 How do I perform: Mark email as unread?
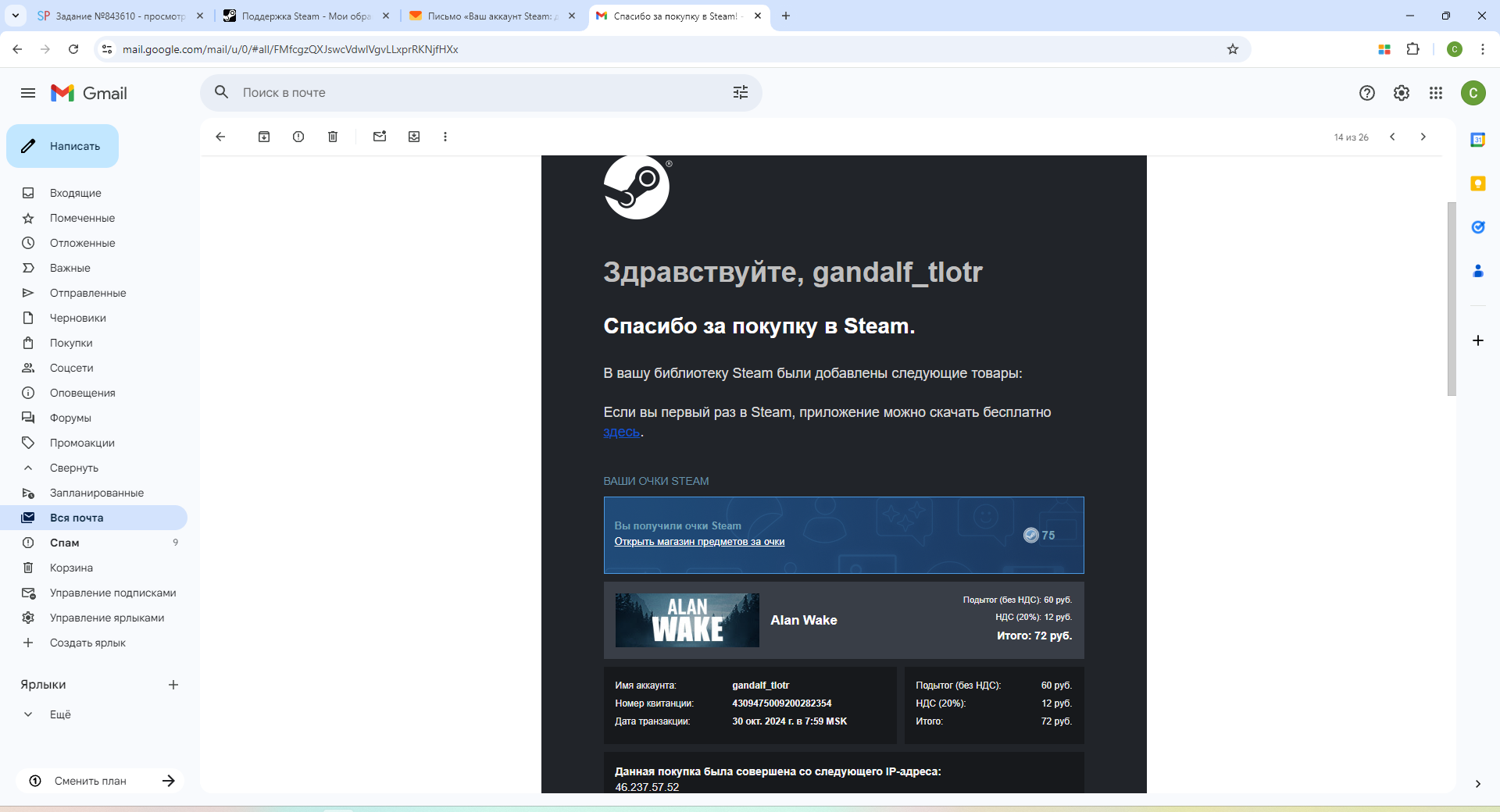(380, 137)
